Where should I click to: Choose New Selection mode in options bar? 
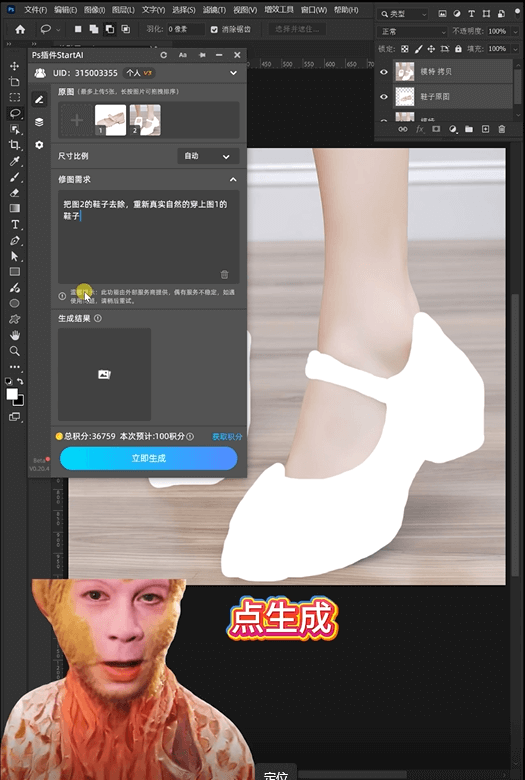point(78,29)
